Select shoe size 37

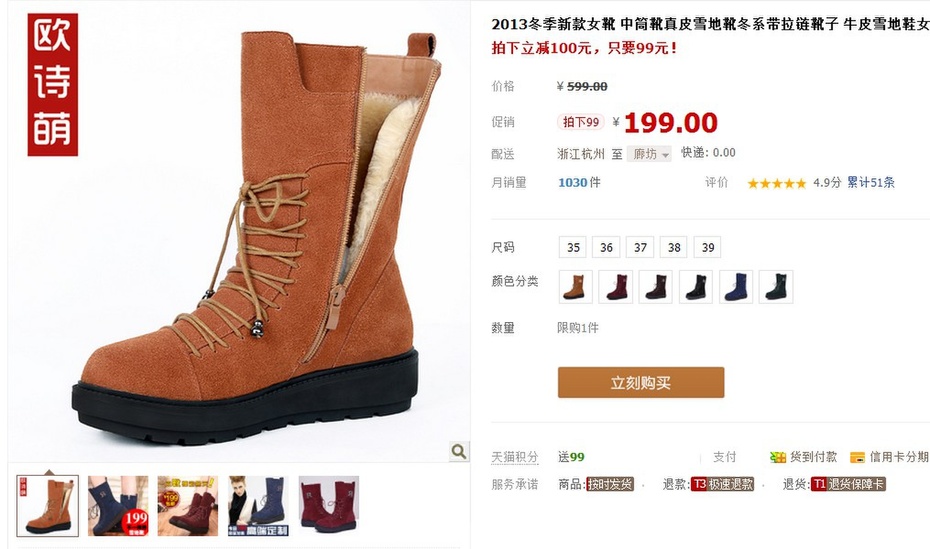coord(640,247)
